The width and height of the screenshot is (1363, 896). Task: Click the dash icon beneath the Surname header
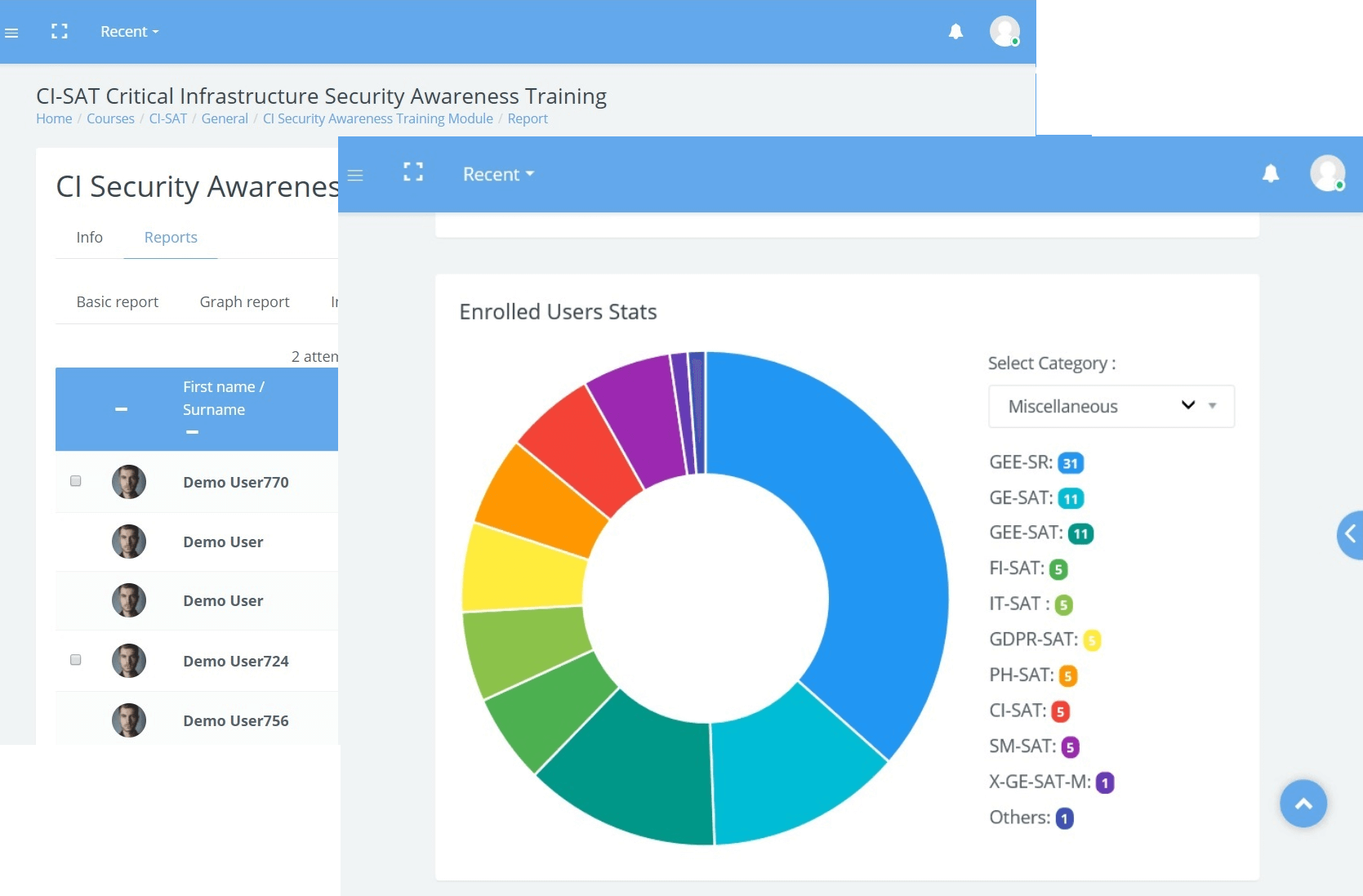pyautogui.click(x=192, y=432)
